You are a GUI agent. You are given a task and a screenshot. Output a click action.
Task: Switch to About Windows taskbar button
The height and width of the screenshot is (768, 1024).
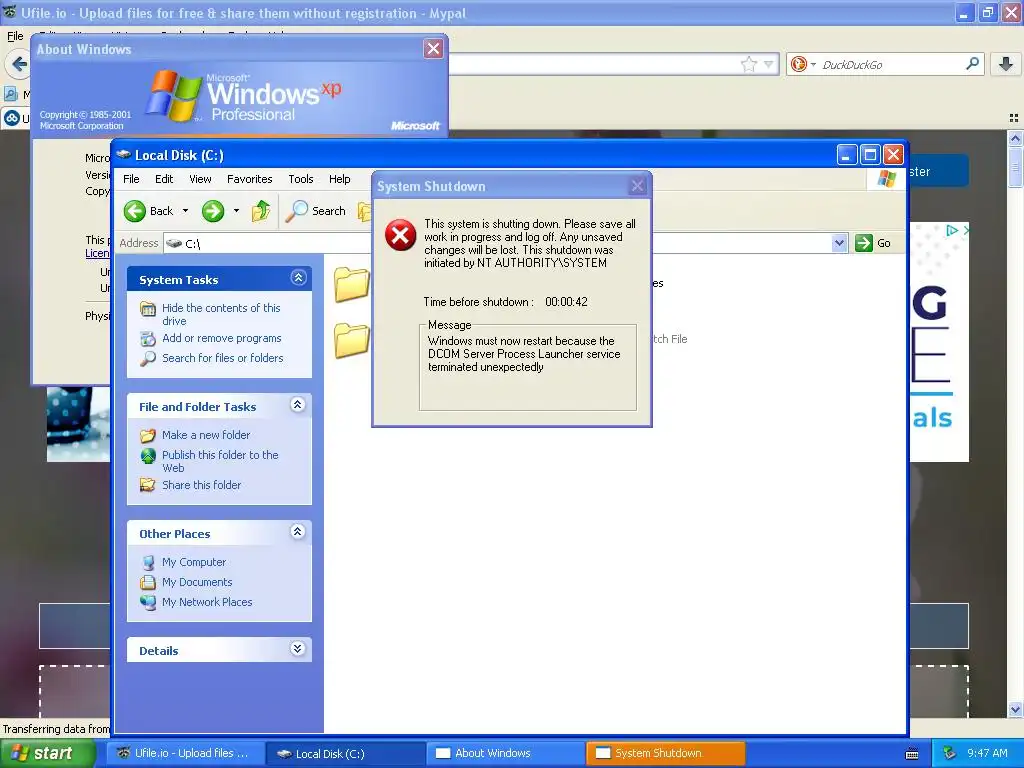(x=506, y=753)
